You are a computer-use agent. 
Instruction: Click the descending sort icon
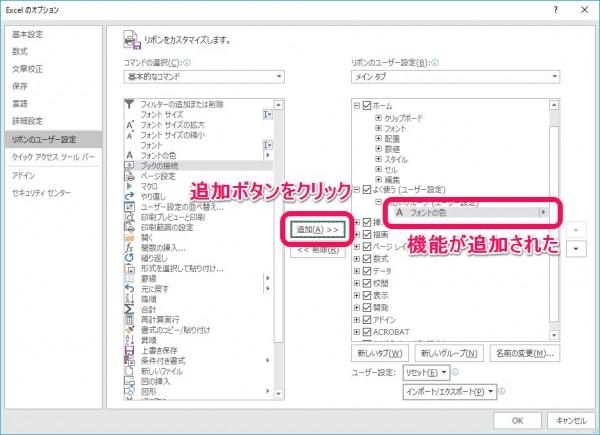129,299
